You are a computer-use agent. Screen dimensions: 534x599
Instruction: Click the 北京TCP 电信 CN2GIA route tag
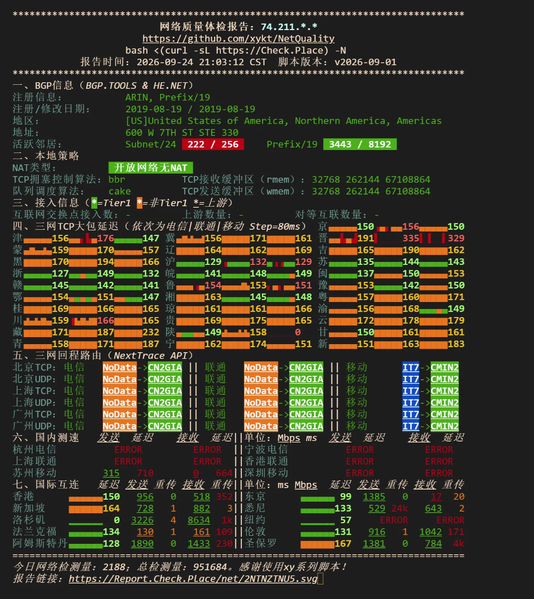coord(165,367)
